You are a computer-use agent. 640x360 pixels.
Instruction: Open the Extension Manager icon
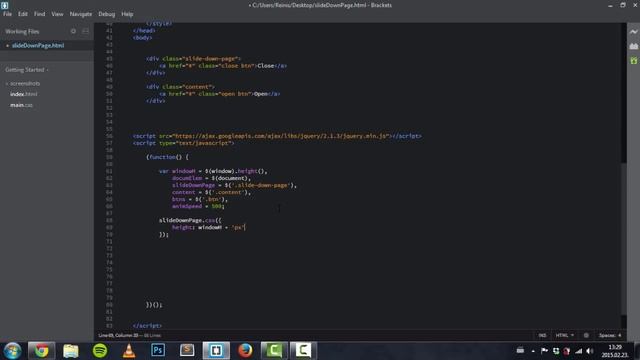tap(633, 46)
